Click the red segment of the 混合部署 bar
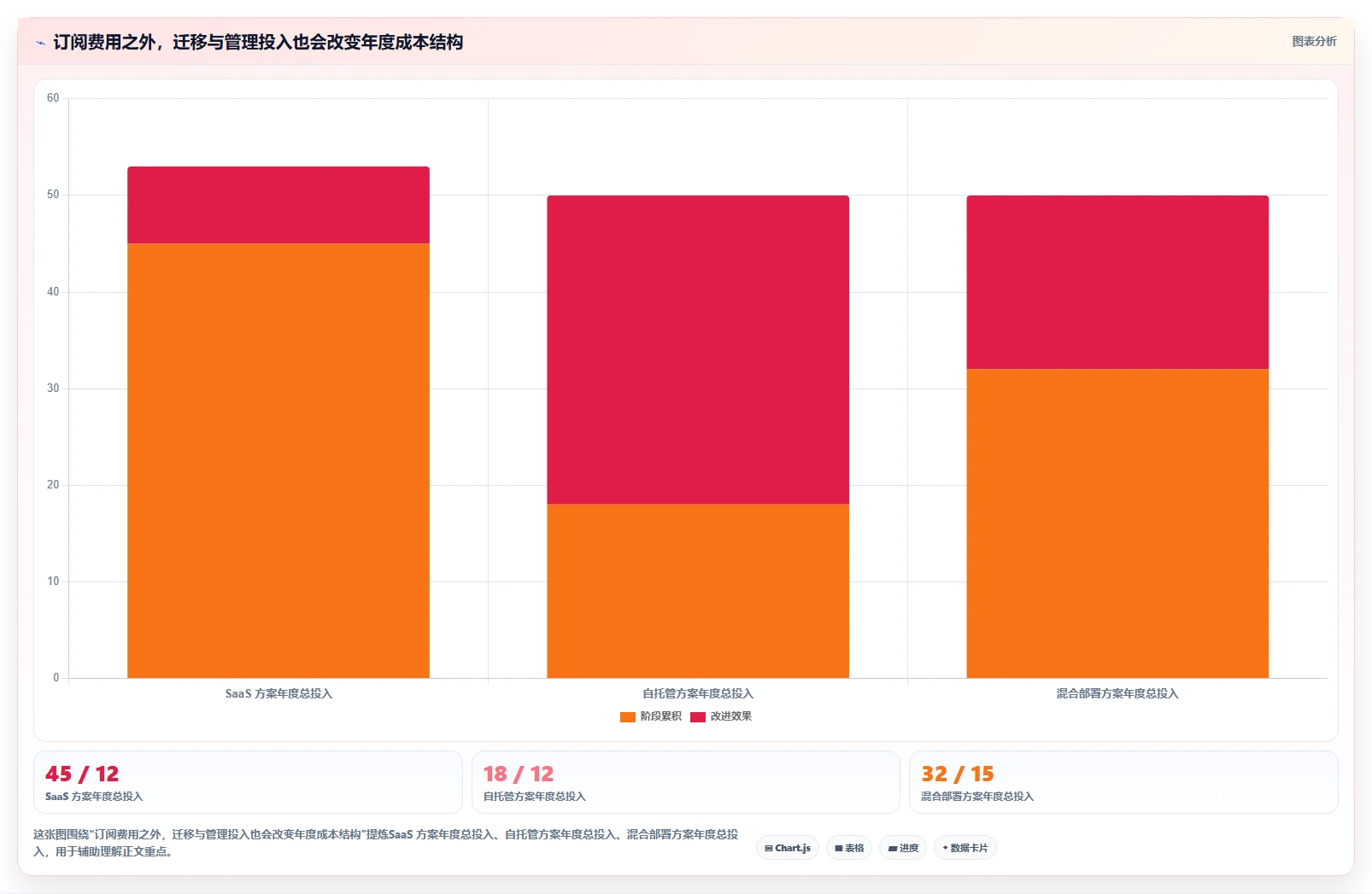 click(1117, 282)
